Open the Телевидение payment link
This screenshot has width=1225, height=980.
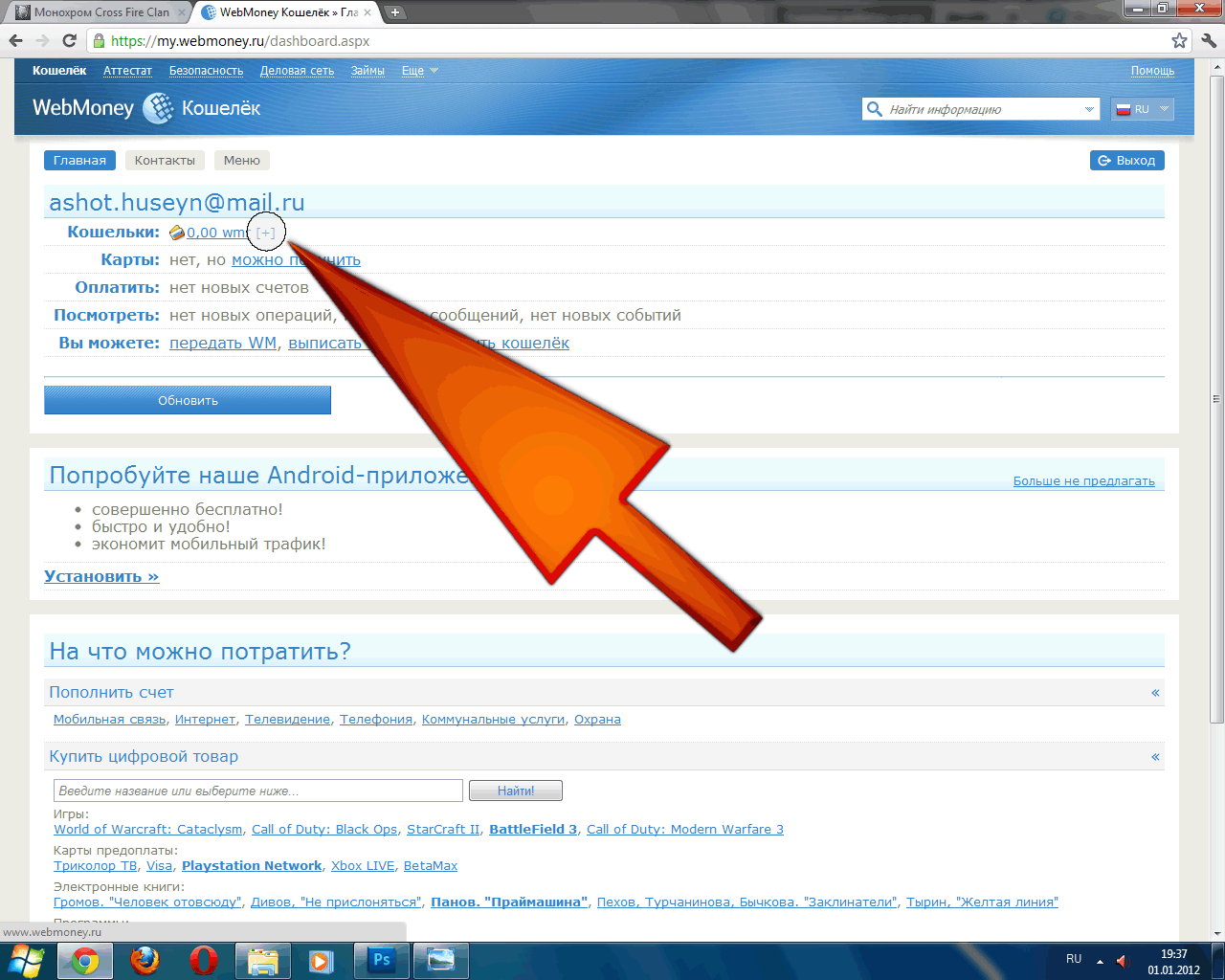point(287,720)
